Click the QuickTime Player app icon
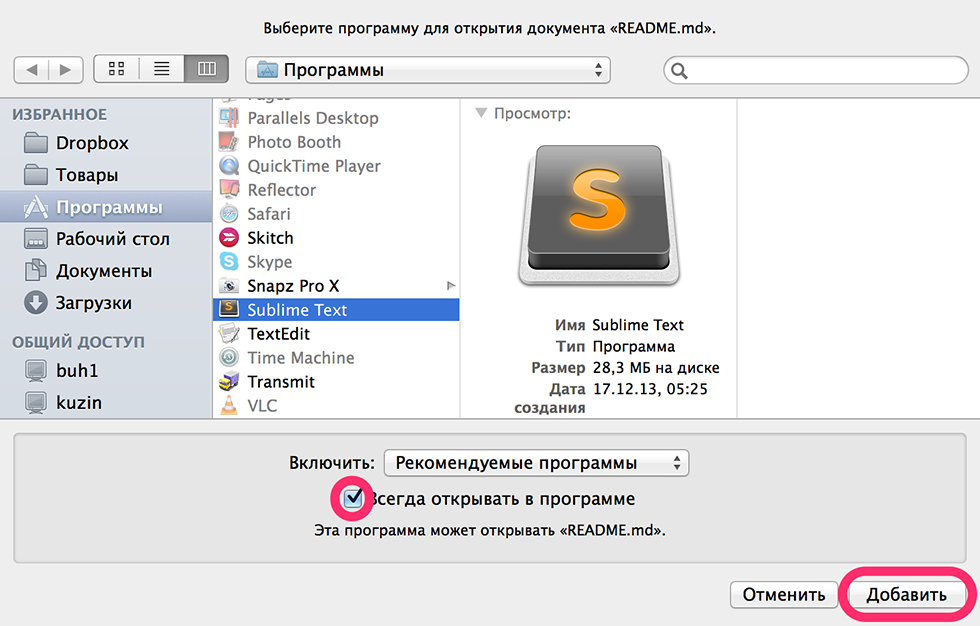This screenshot has width=980, height=626. coord(229,166)
